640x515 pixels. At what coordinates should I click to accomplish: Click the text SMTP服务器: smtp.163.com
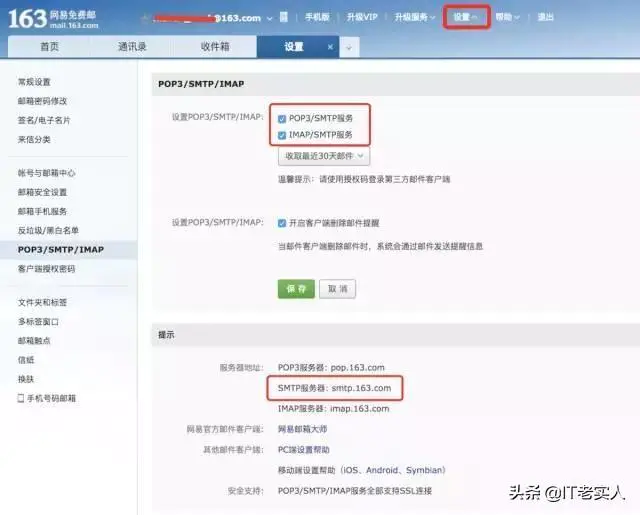pyautogui.click(x=334, y=388)
